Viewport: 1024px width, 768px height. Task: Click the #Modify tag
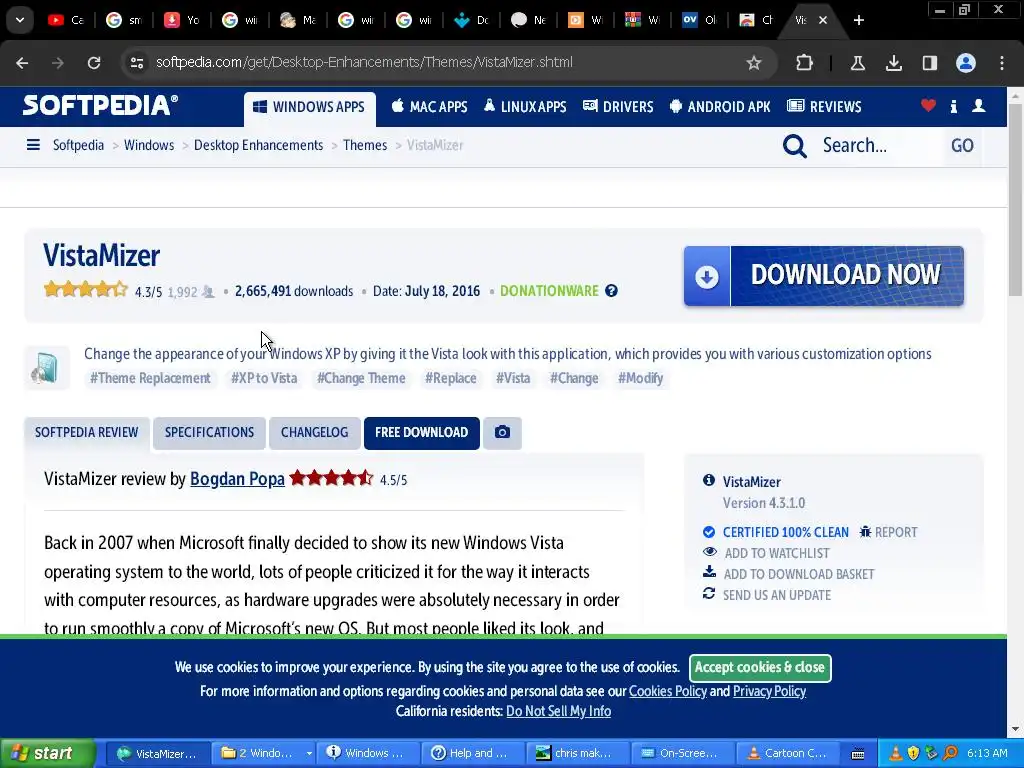(641, 378)
